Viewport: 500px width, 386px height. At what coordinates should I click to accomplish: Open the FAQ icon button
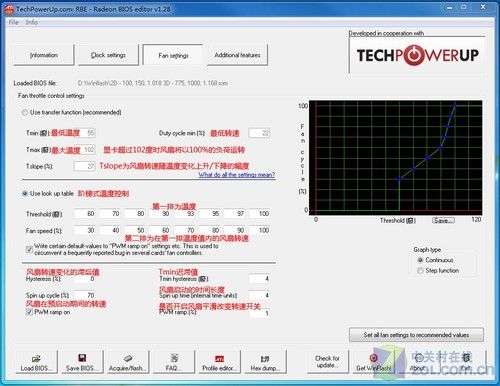pyautogui.click(x=174, y=358)
